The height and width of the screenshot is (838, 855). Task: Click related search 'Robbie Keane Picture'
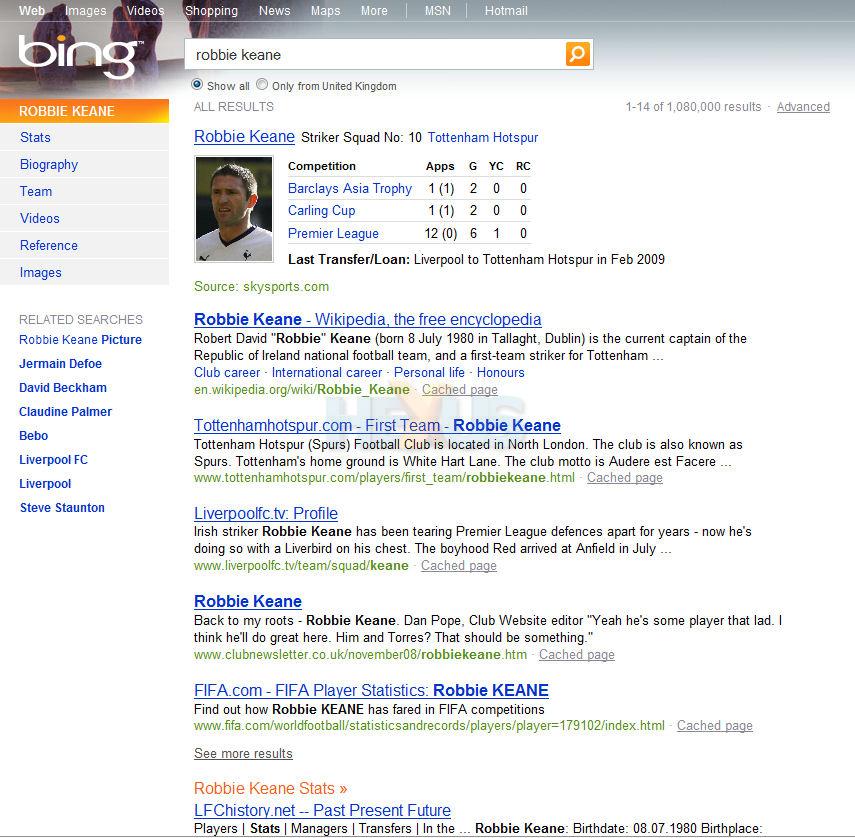[80, 340]
